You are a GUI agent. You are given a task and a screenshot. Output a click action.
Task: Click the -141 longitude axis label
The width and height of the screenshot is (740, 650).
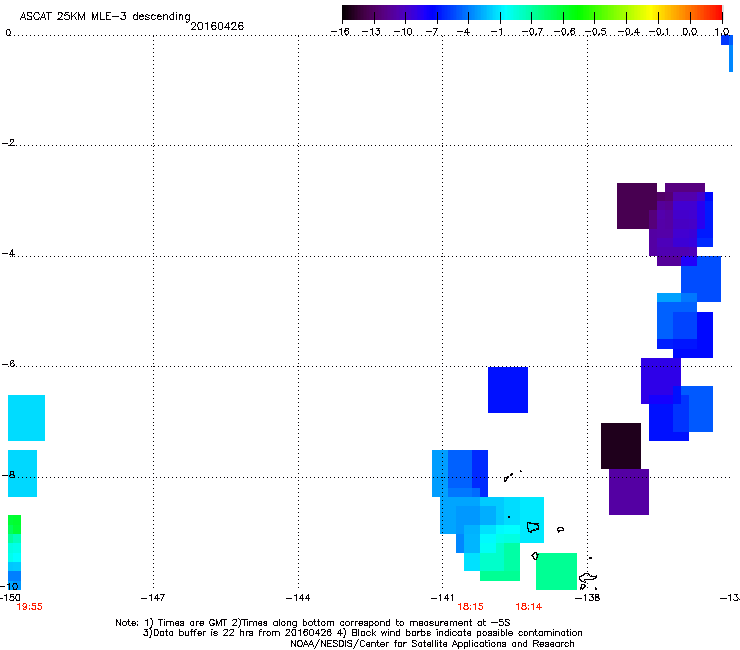click(x=442, y=598)
